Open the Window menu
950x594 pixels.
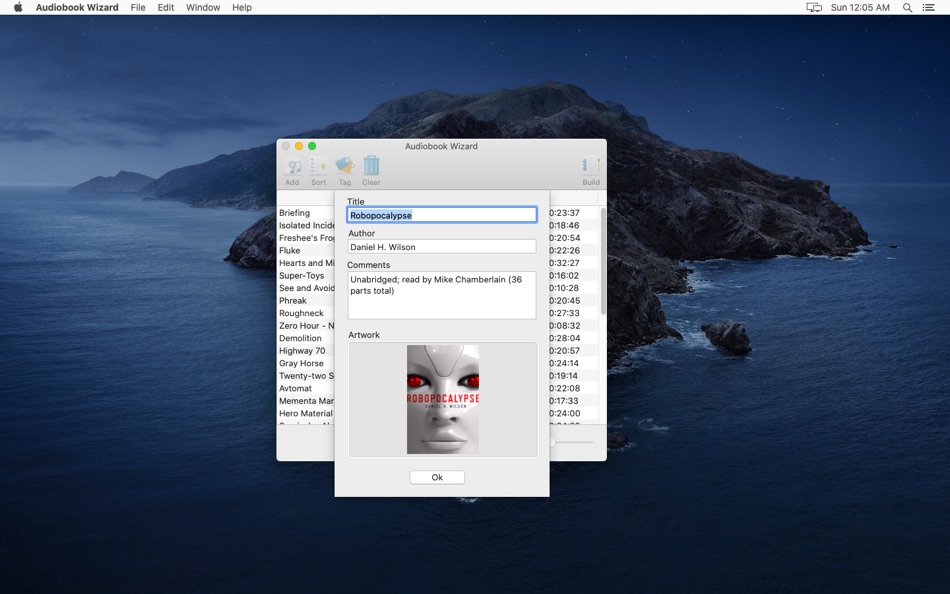[203, 7]
